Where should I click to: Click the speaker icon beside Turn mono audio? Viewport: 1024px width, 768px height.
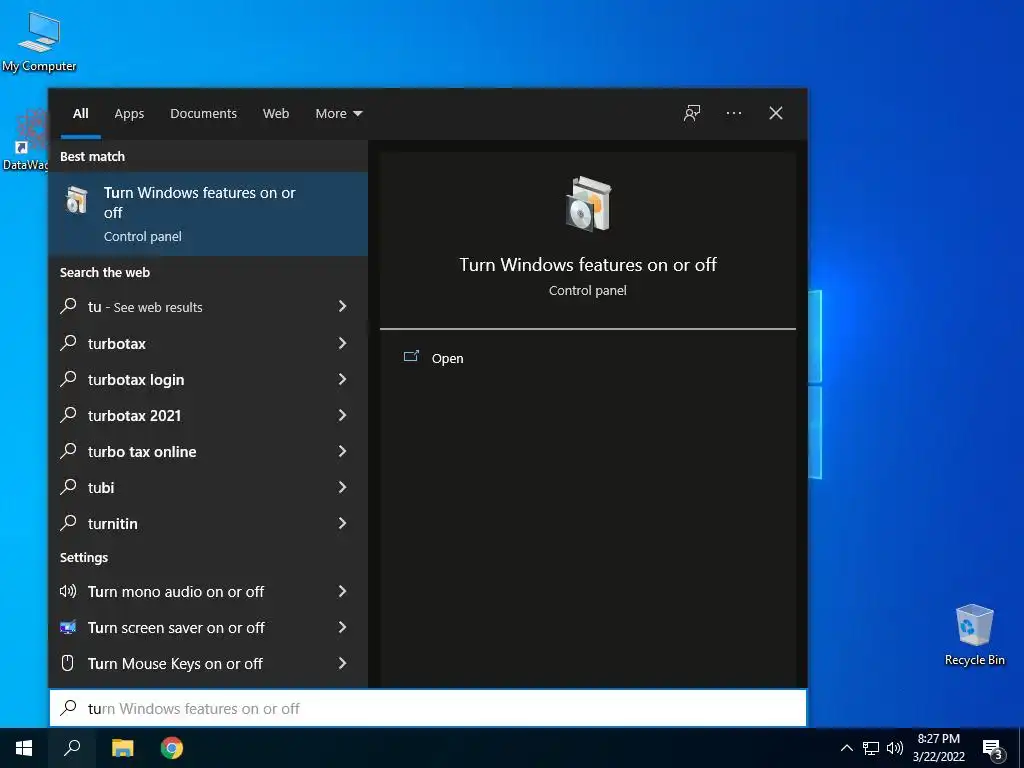click(x=68, y=591)
